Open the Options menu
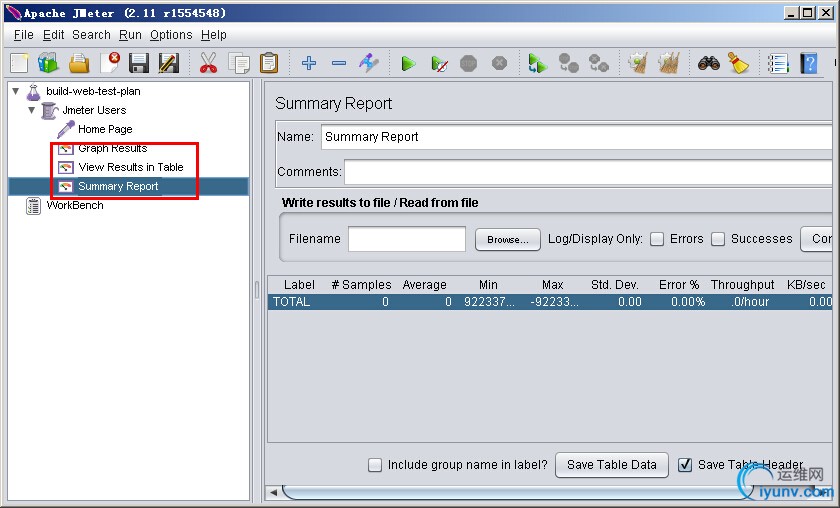The height and width of the screenshot is (508, 840). 171,35
